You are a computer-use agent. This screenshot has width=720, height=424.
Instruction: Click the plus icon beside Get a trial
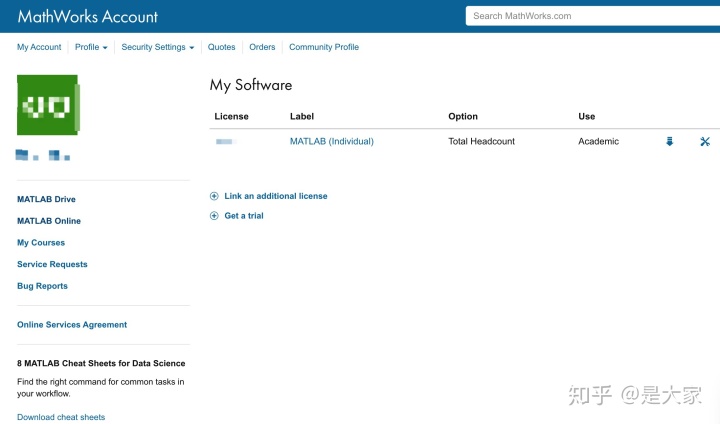pos(214,216)
